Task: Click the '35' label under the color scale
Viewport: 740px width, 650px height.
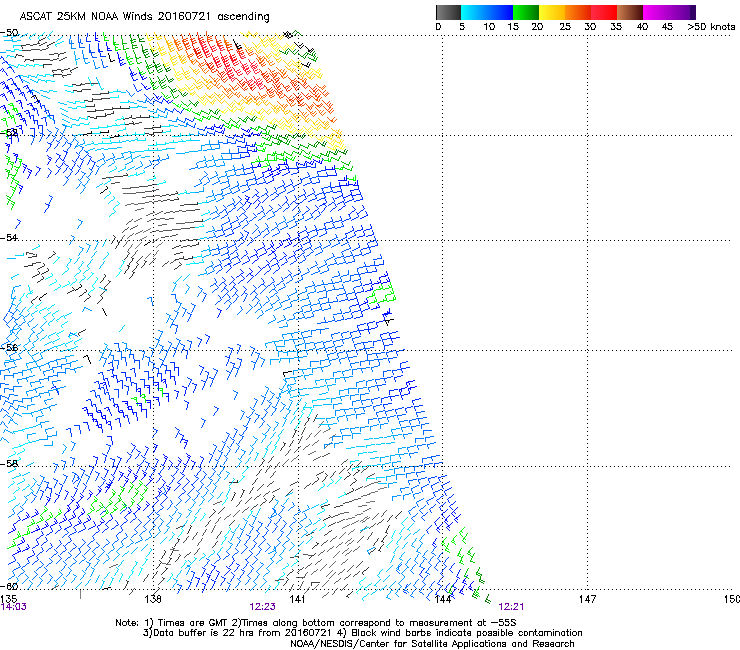Action: coord(616,26)
